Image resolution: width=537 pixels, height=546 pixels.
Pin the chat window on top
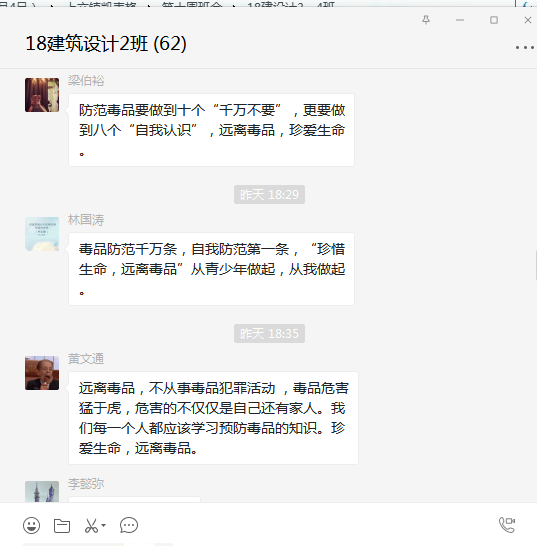(426, 20)
